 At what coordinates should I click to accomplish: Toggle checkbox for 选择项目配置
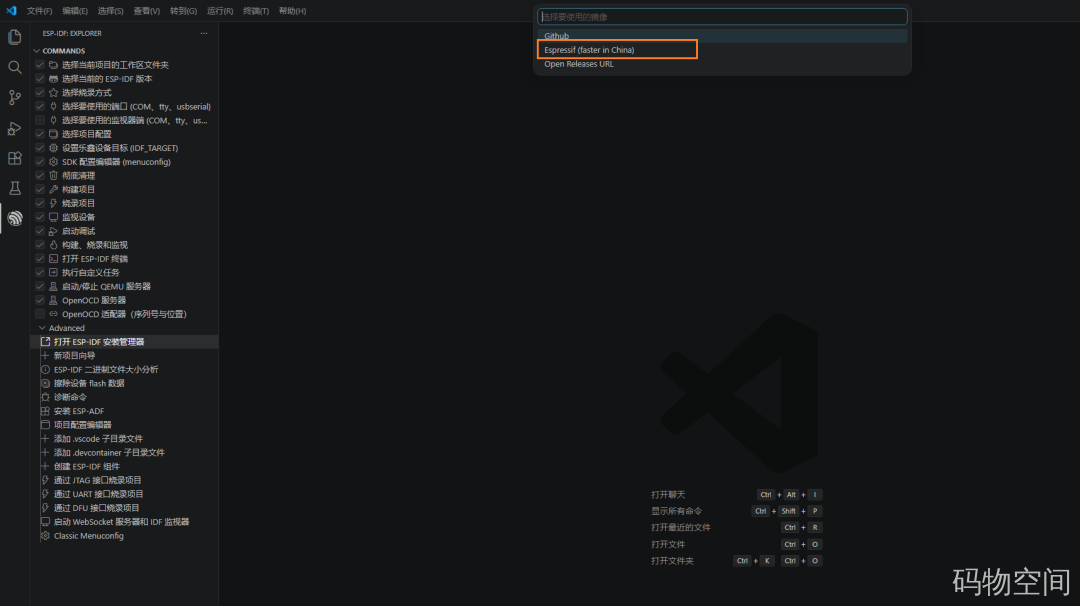(x=40, y=134)
